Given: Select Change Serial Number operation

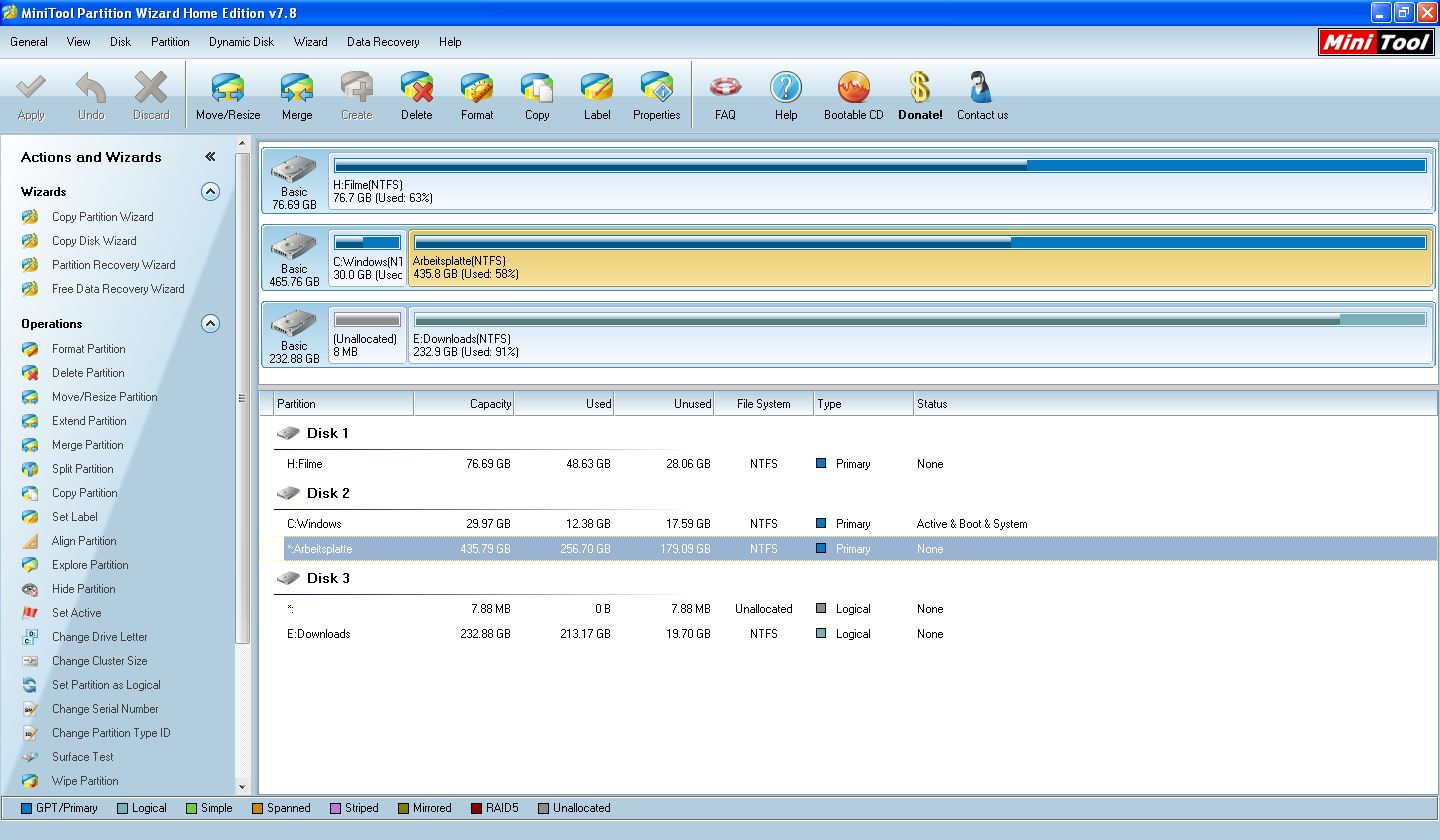Looking at the screenshot, I should pos(105,709).
